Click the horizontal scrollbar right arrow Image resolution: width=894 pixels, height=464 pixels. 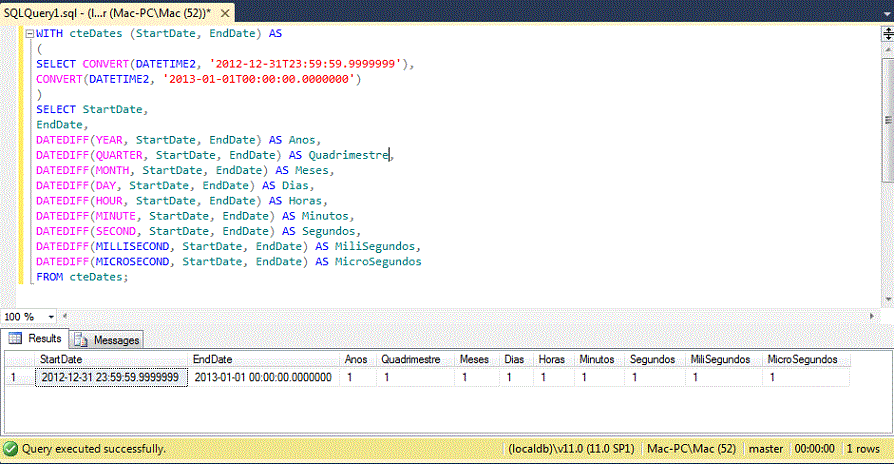tap(872, 316)
